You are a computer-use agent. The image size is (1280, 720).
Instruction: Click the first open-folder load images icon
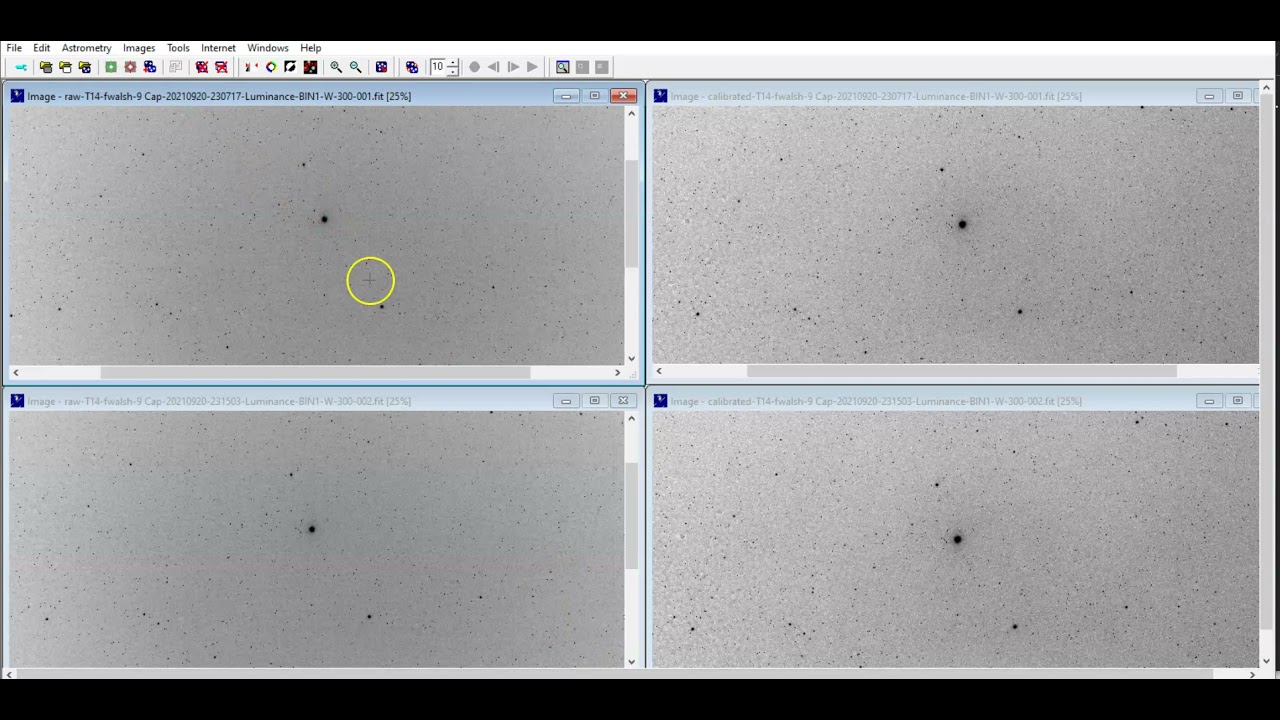click(x=46, y=67)
